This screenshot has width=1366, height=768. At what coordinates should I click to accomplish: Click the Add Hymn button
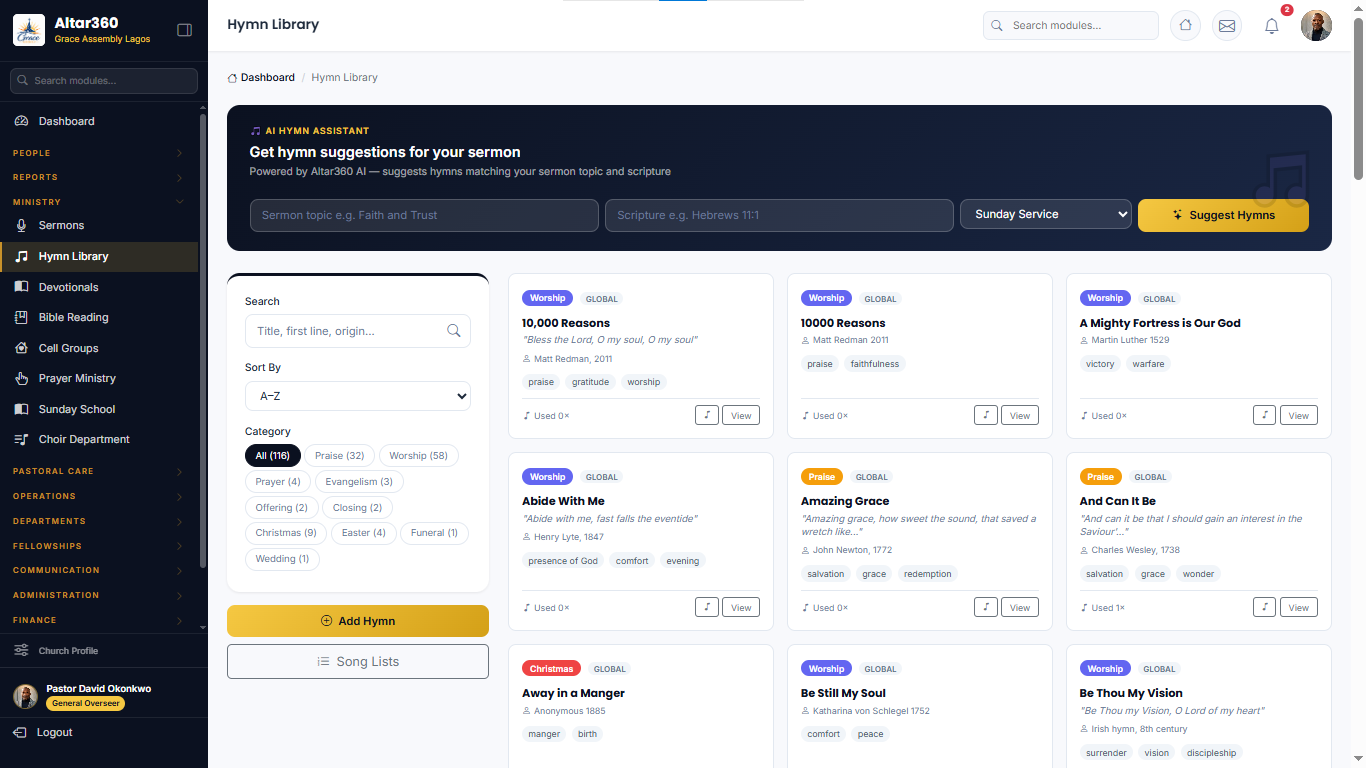tap(358, 621)
